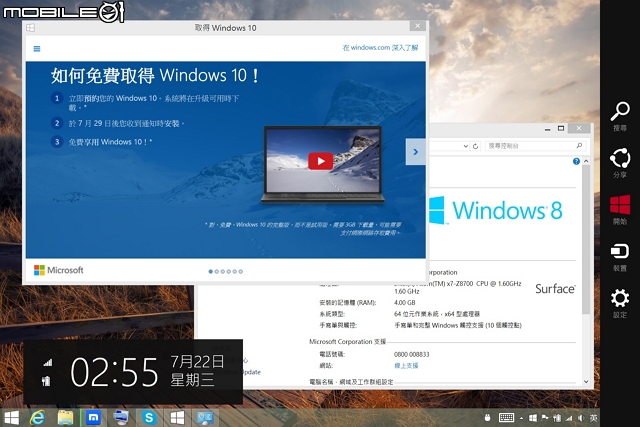
Task: Open the hamburger menu in Get Windows 10
Action: (37, 49)
